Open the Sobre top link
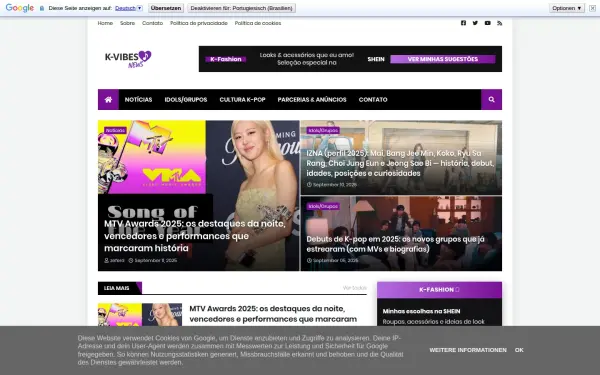 point(127,23)
